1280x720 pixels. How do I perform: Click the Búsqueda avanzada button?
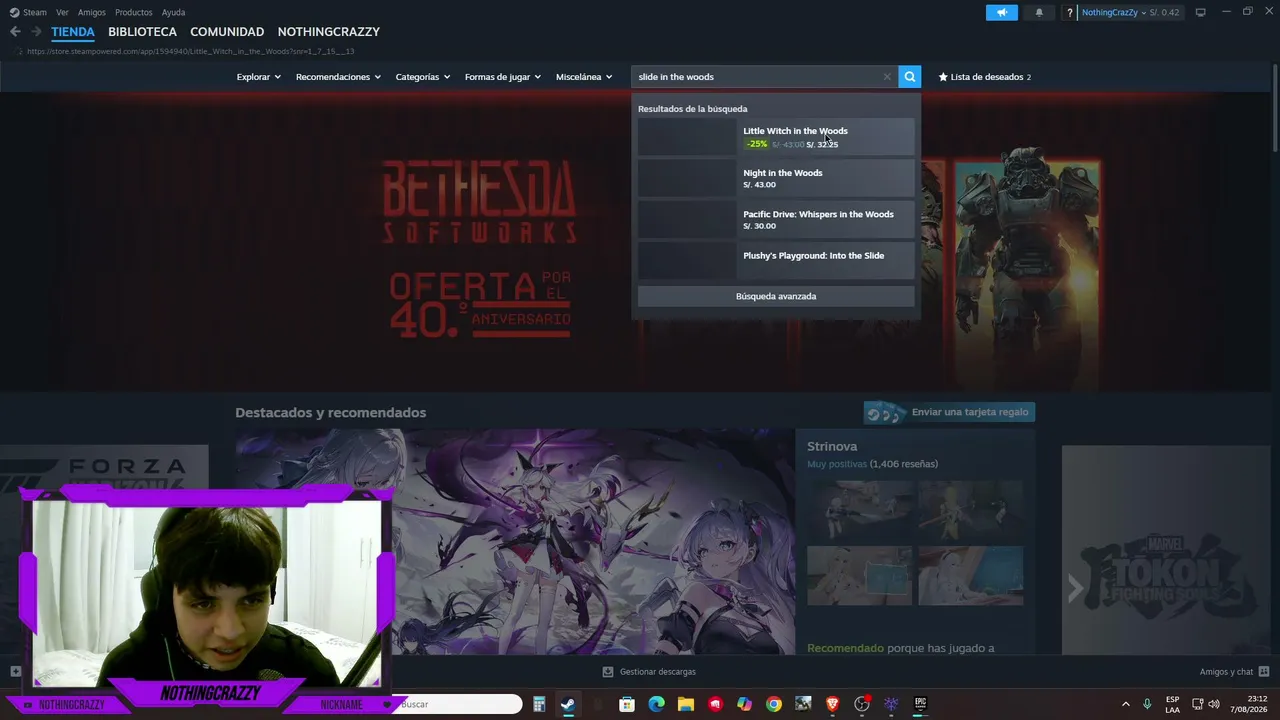pyautogui.click(x=776, y=296)
